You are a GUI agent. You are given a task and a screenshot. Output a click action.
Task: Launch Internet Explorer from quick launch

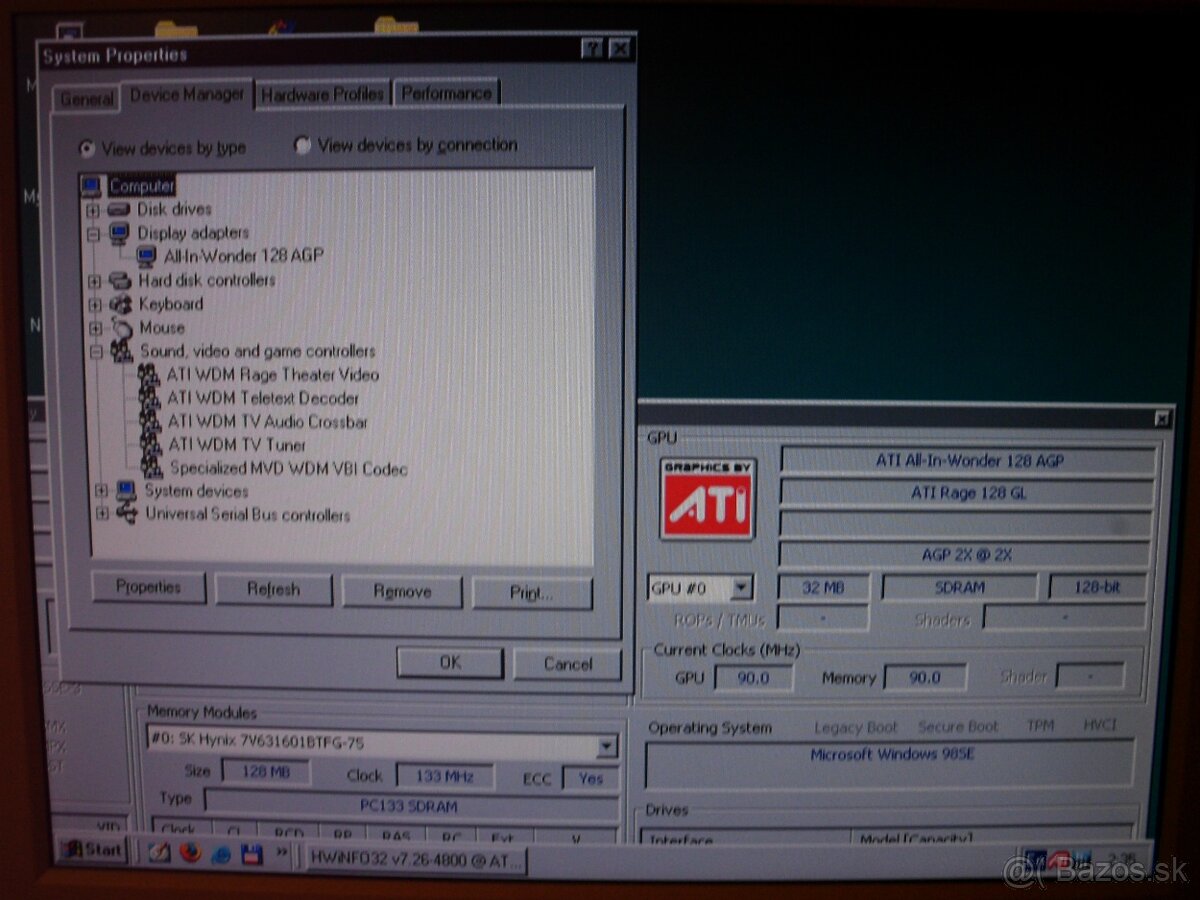click(221, 854)
